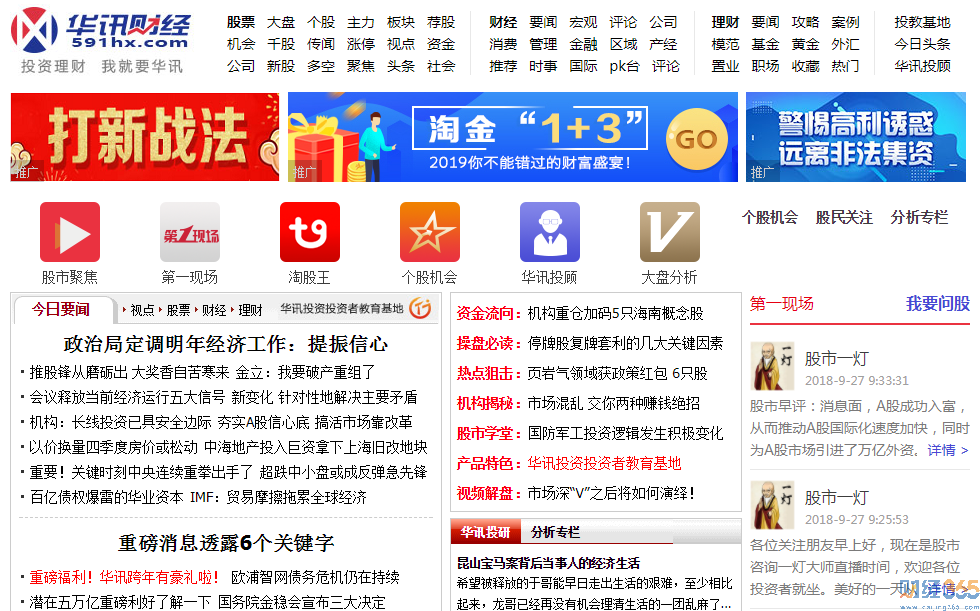Click GO button on 淘金 1+3 banner

(696, 139)
